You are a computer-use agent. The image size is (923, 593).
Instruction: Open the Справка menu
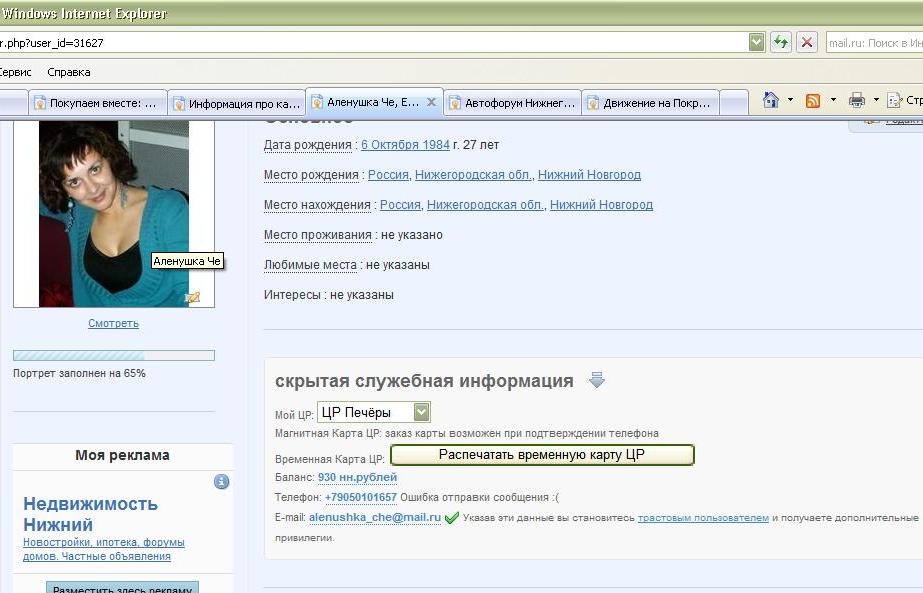click(x=69, y=72)
